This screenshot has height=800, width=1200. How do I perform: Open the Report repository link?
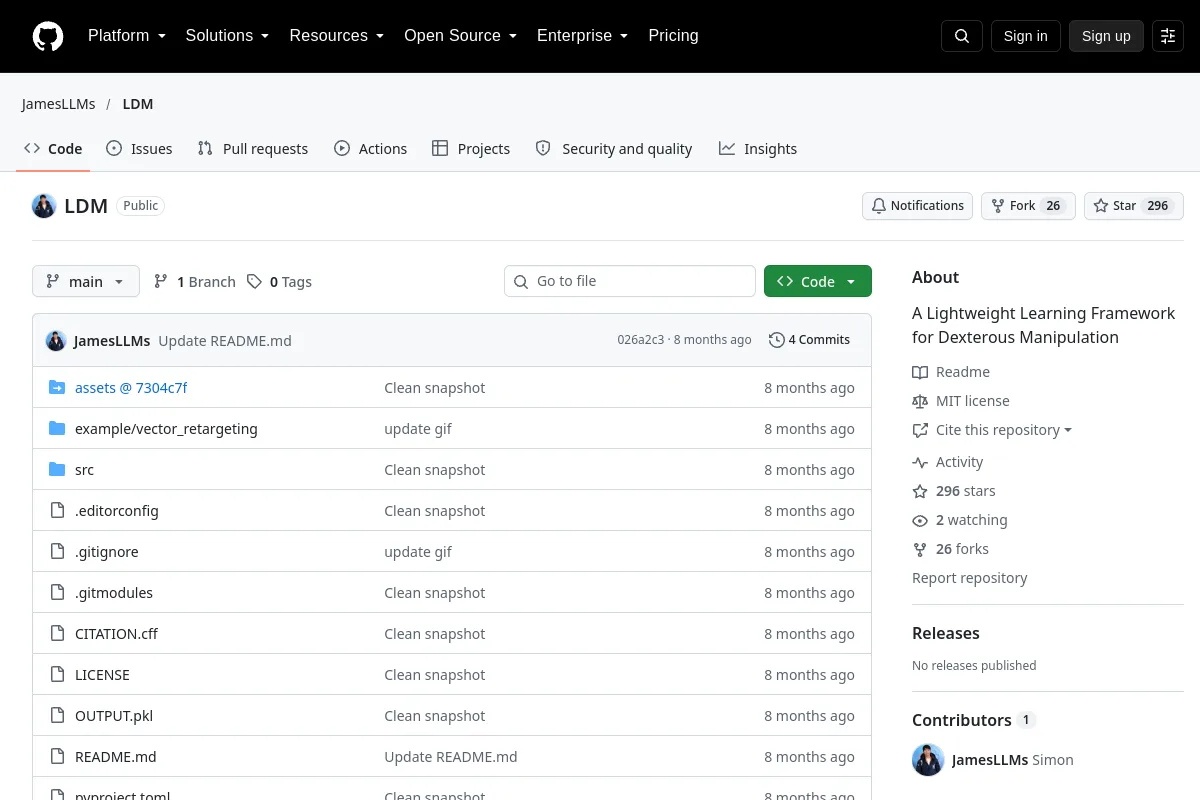pos(969,578)
